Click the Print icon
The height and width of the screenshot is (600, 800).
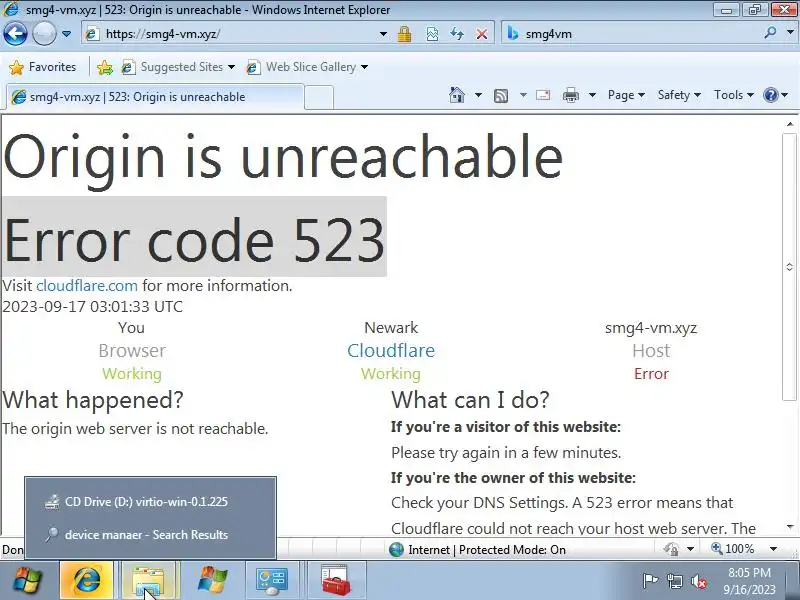(x=570, y=95)
